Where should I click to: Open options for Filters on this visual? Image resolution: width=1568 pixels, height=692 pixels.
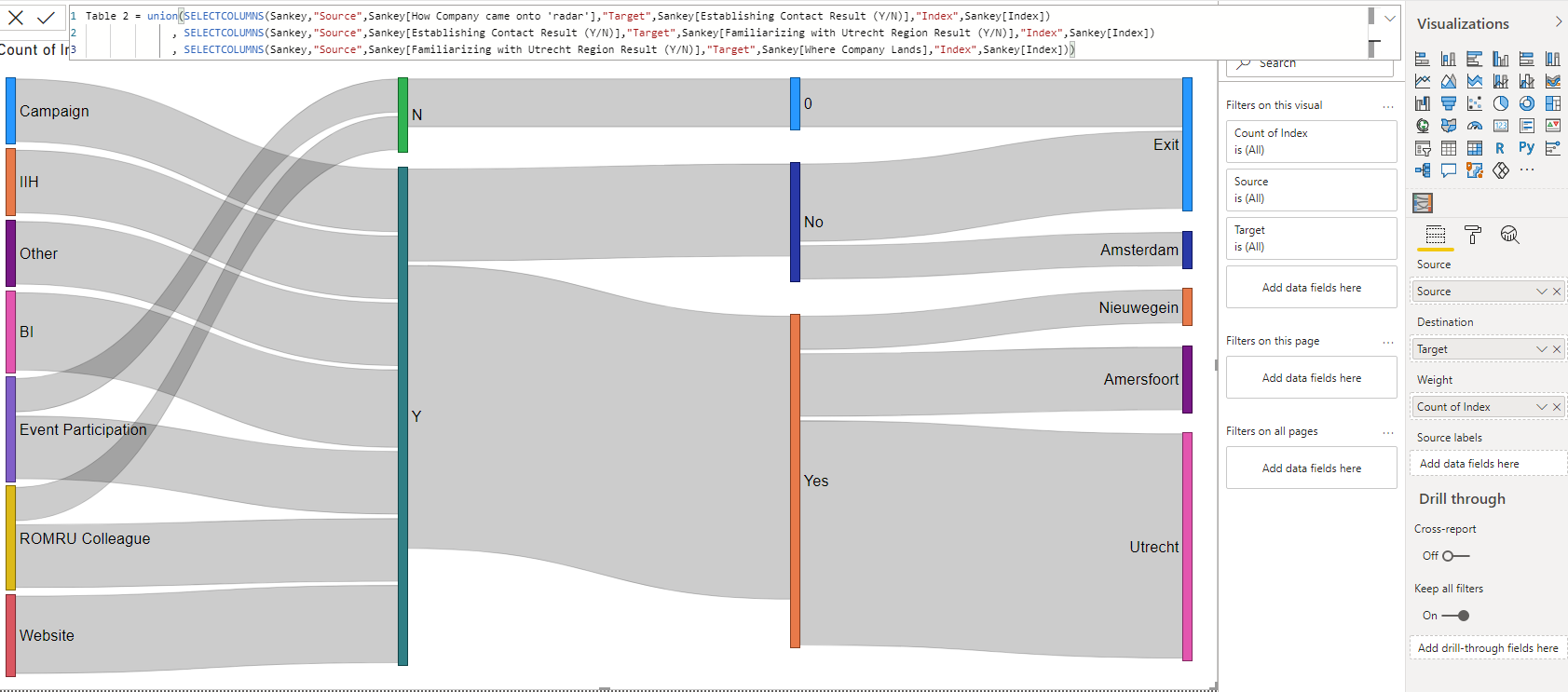[1388, 106]
